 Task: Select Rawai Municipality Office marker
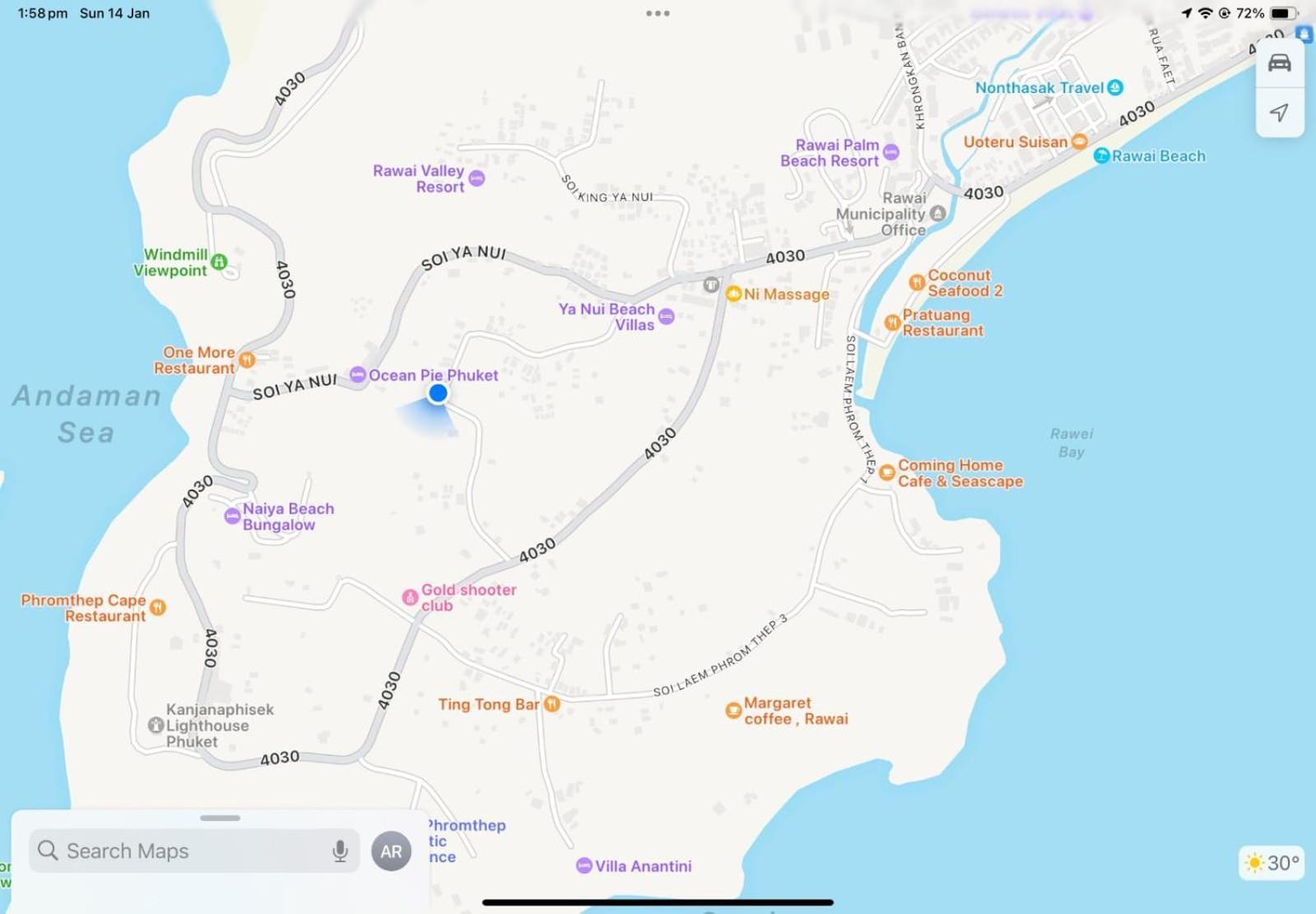click(x=937, y=213)
